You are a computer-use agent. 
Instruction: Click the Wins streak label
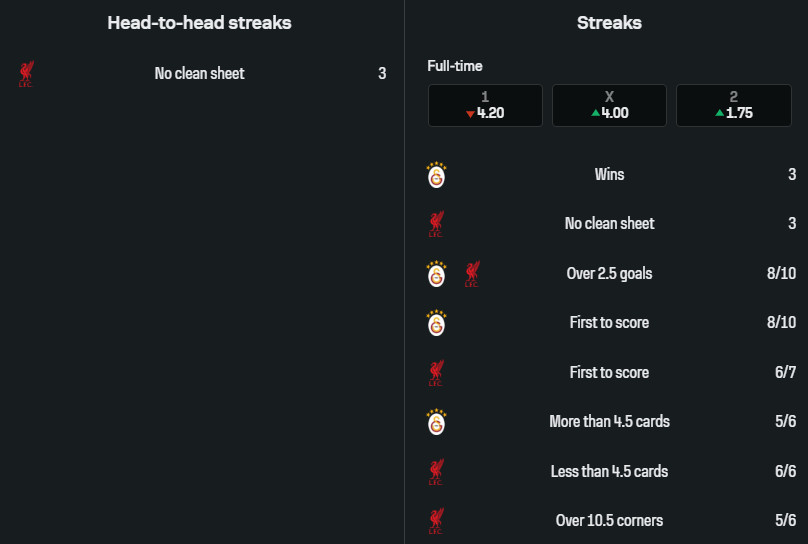click(x=609, y=175)
